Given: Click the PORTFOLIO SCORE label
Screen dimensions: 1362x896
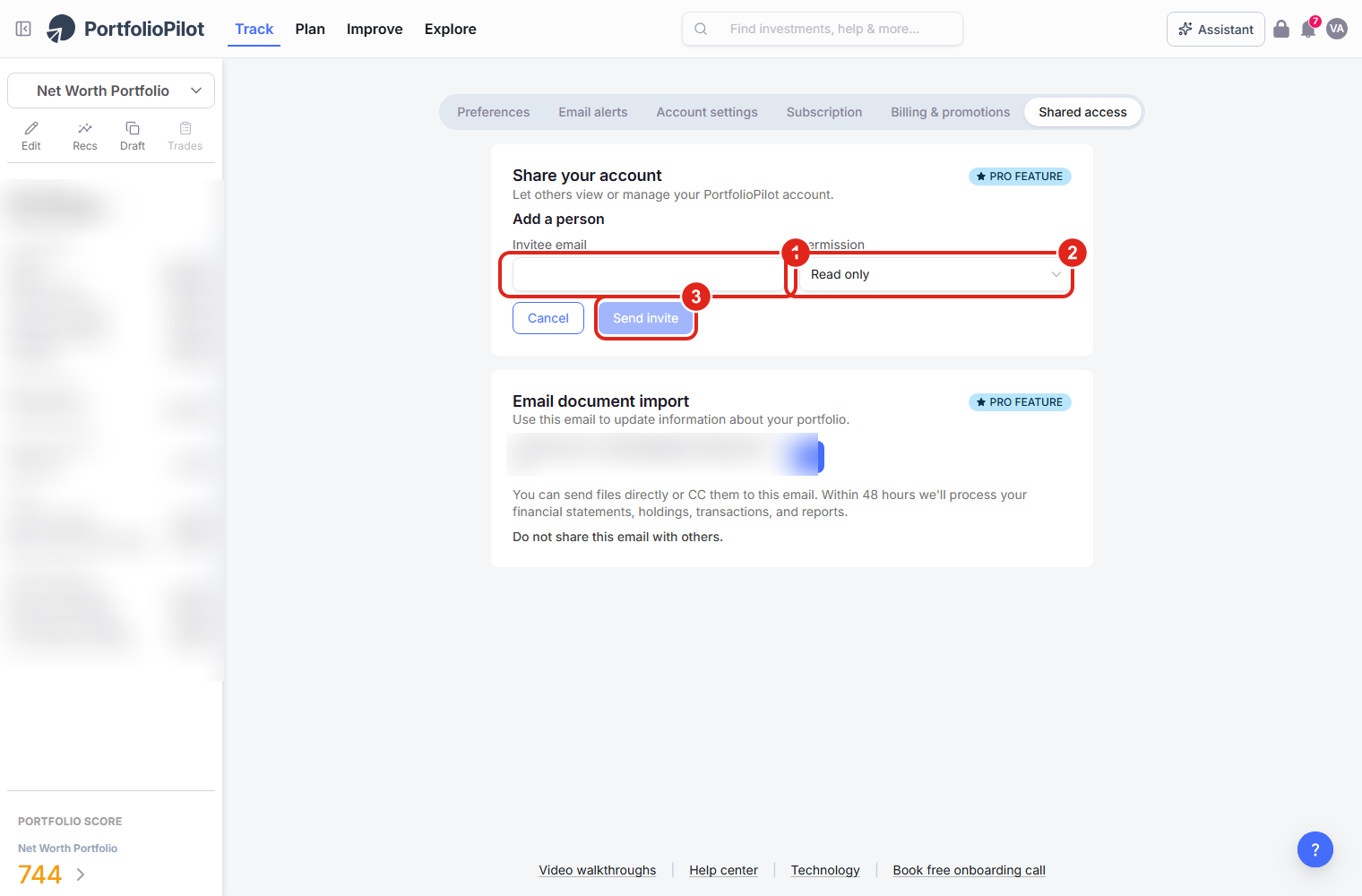Looking at the screenshot, I should 70,821.
